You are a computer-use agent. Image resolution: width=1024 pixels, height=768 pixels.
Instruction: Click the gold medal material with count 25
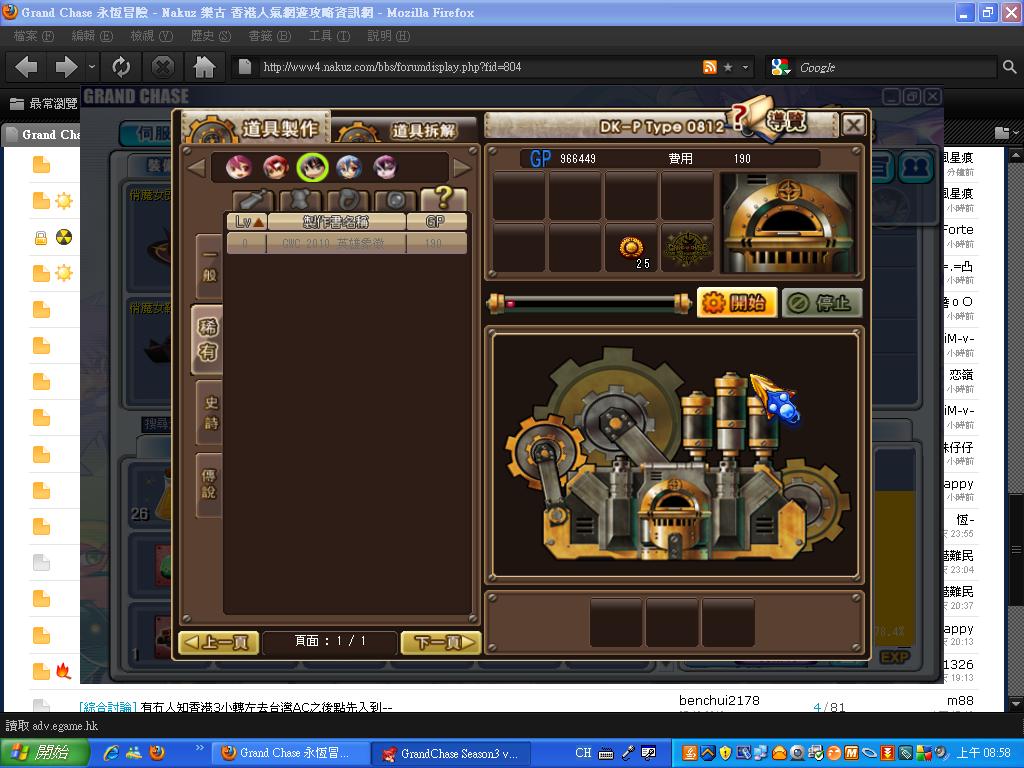click(632, 248)
